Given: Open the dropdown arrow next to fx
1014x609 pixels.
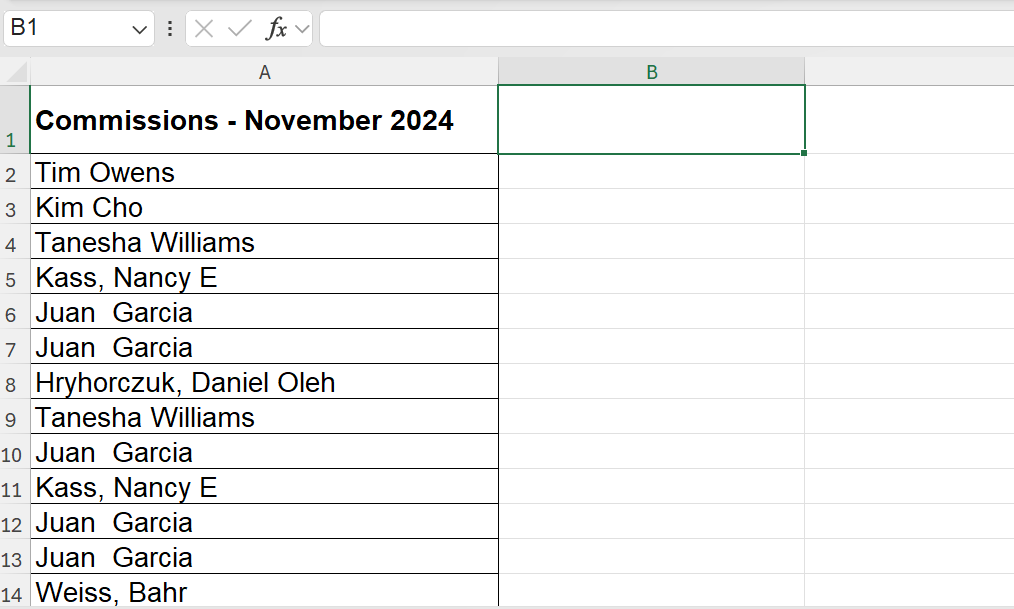Looking at the screenshot, I should pyautogui.click(x=302, y=28).
